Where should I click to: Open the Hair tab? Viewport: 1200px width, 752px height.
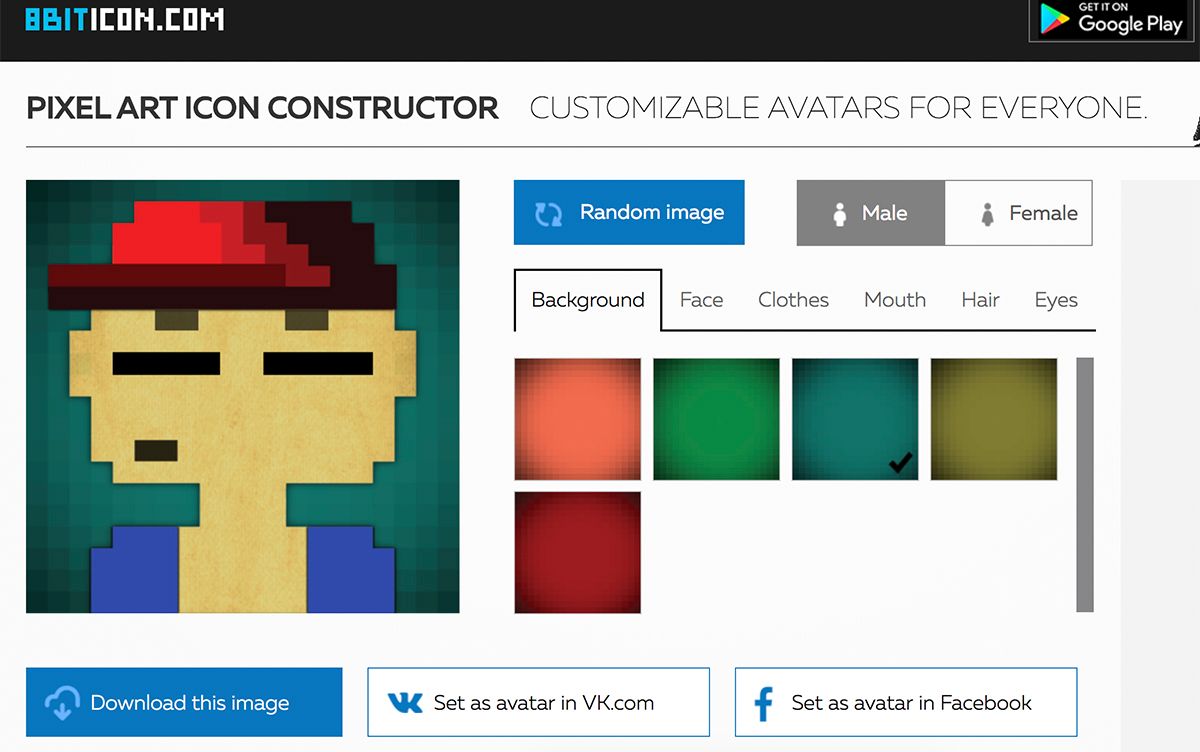point(980,300)
